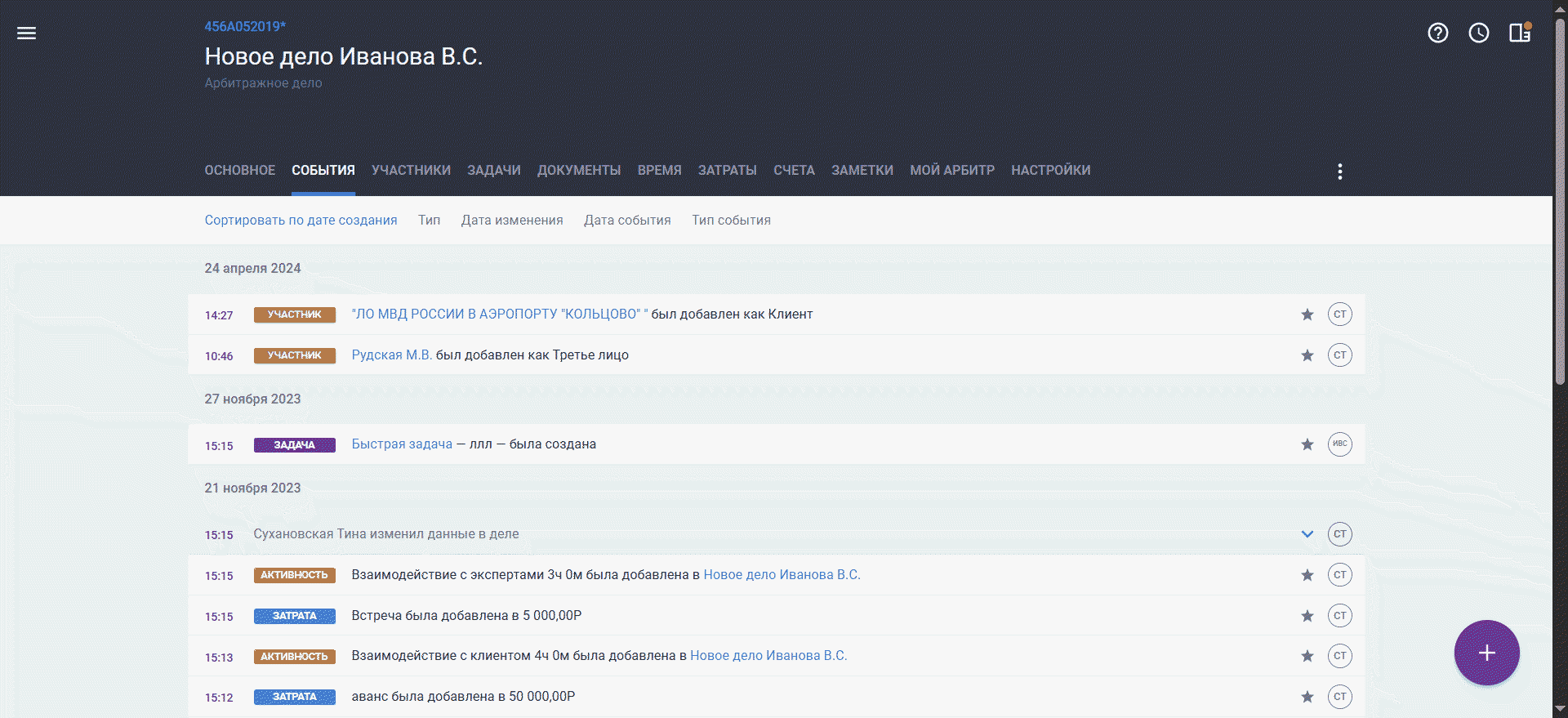Viewport: 1568px width, 718px height.
Task: Open the Рудская М.В. participant link
Action: [391, 355]
